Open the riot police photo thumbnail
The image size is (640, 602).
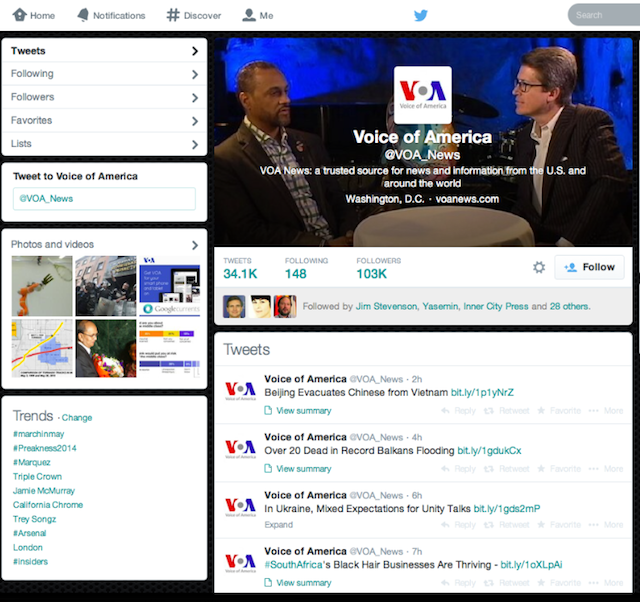pyautogui.click(x=106, y=286)
